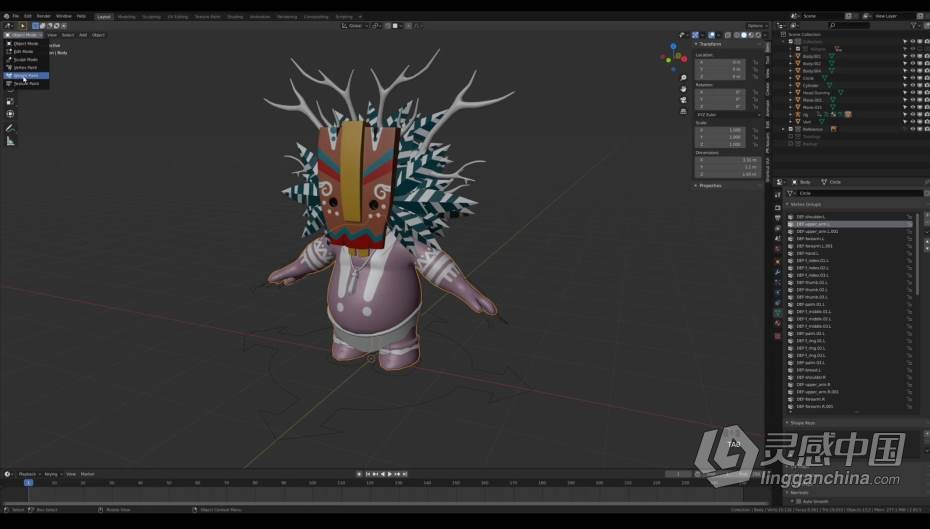Toggle the proportional editing icon
This screenshot has width=930, height=529.
[409, 26]
